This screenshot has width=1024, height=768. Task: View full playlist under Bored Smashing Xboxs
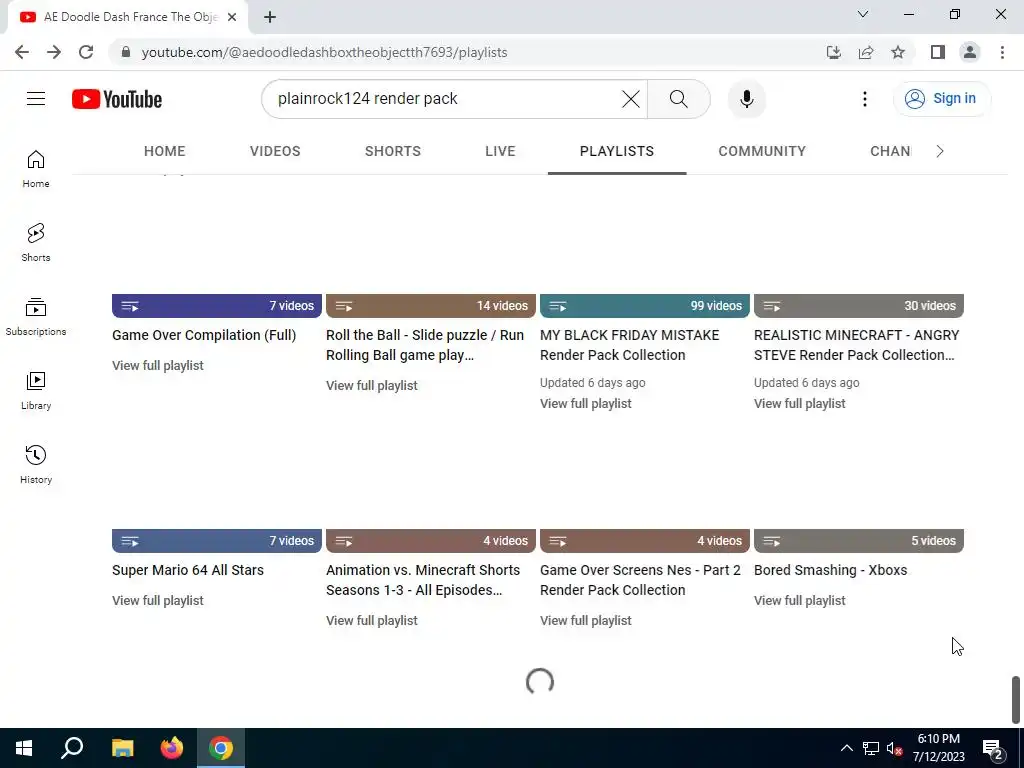coord(799,601)
